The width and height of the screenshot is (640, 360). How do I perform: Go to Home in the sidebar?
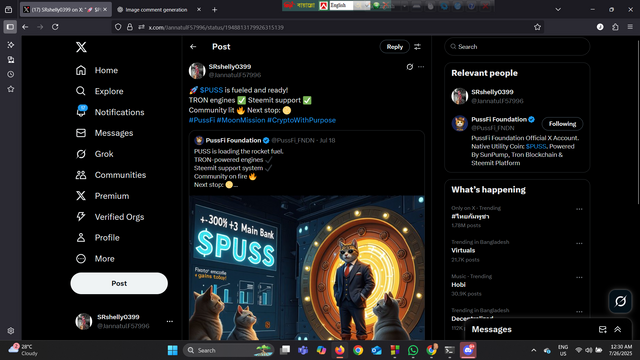click(97, 70)
